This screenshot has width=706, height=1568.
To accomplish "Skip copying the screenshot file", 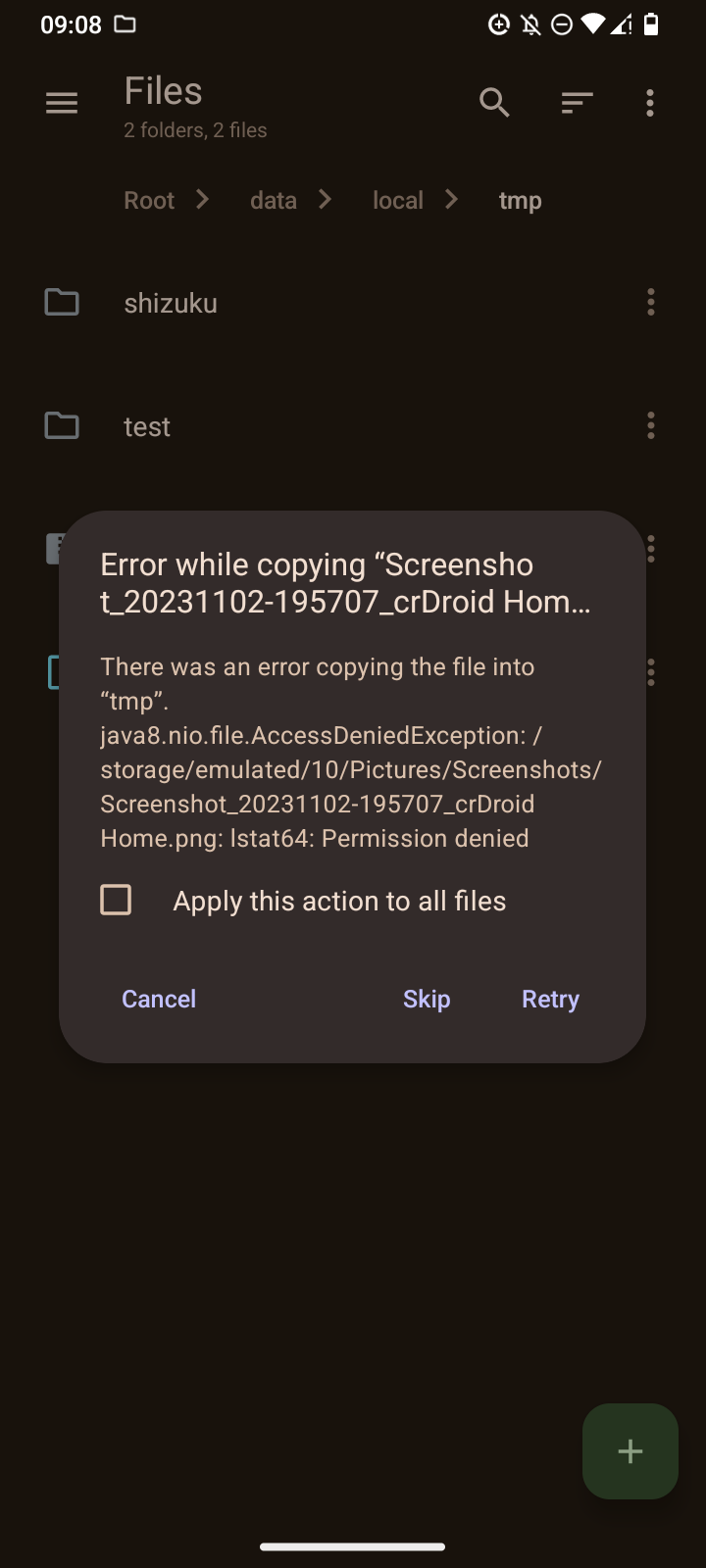I will pyautogui.click(x=426, y=999).
